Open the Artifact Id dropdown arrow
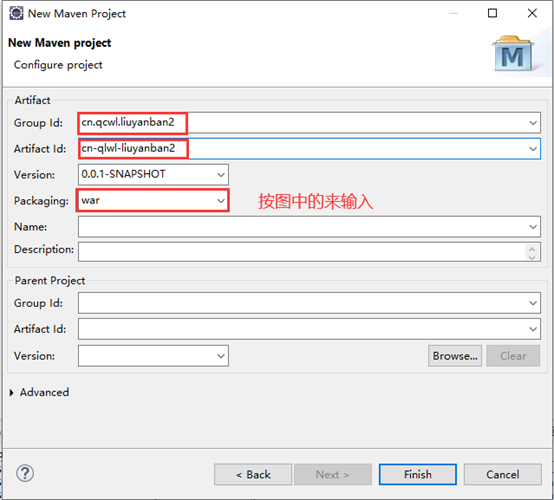 pyautogui.click(x=533, y=149)
